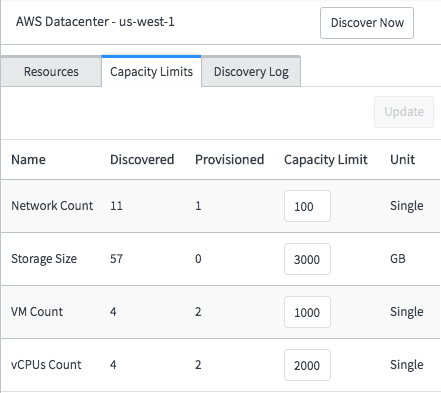Click the Name column header
441x393 pixels.
coord(28,160)
